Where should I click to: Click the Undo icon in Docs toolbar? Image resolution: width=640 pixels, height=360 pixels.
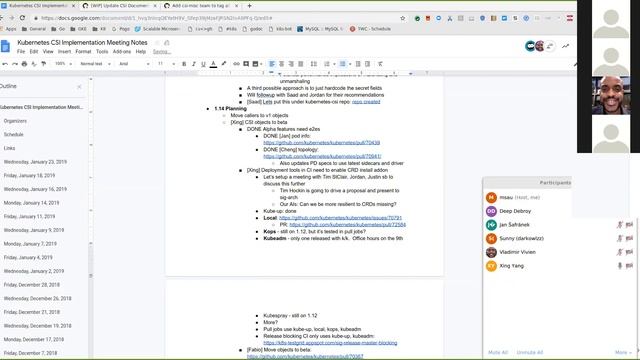tap(5, 64)
